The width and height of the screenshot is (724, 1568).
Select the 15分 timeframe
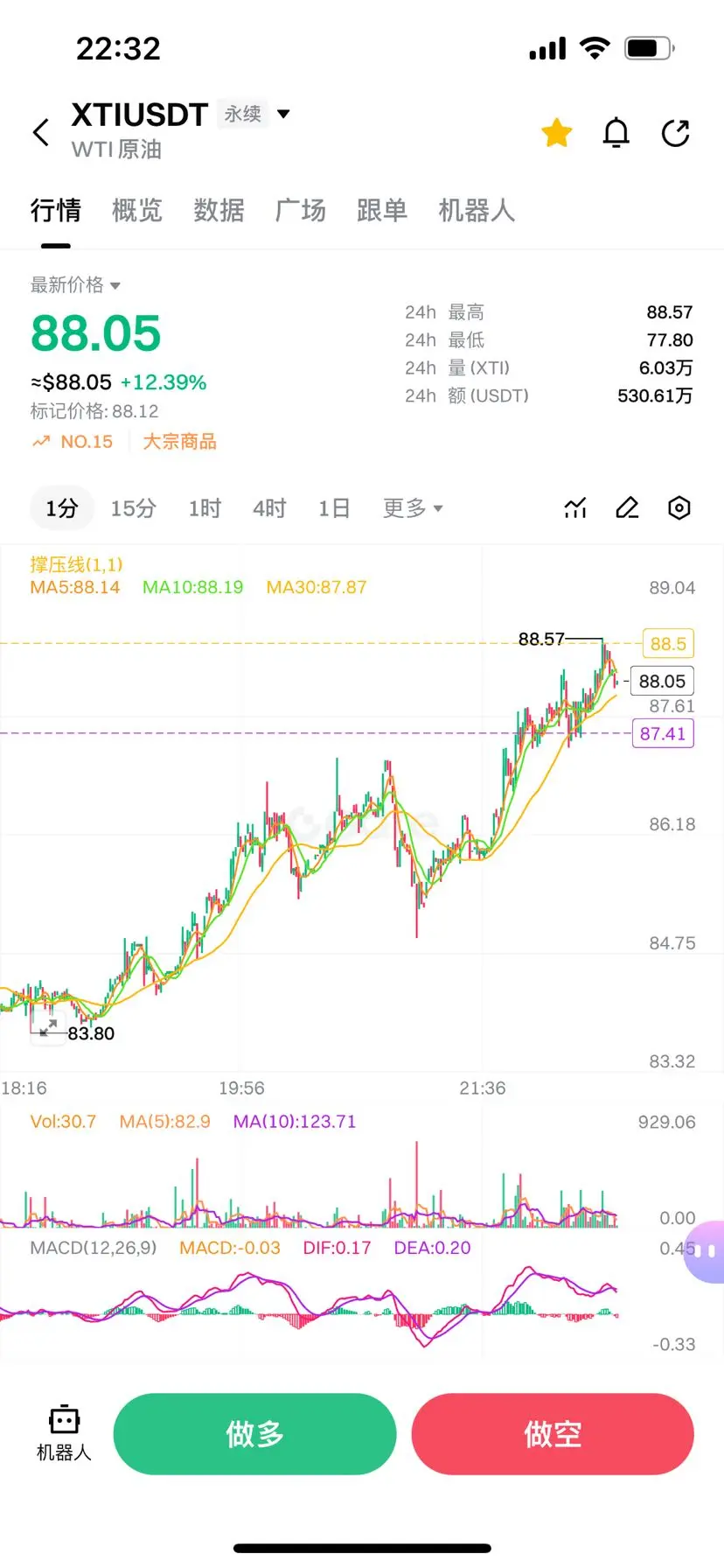point(133,508)
